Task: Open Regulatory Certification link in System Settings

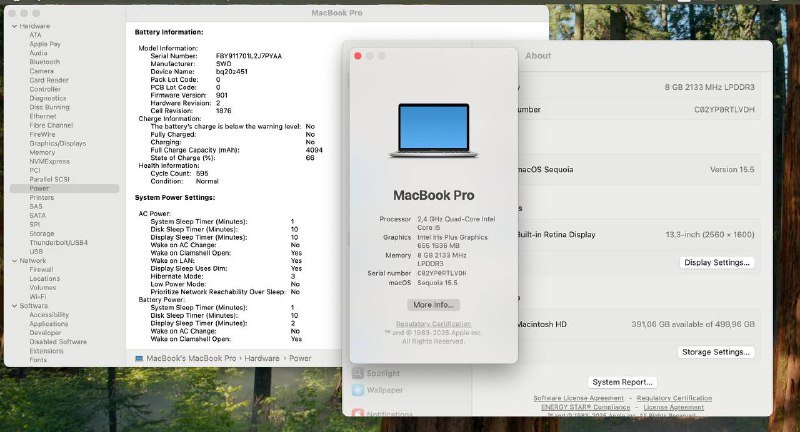Action: click(674, 398)
